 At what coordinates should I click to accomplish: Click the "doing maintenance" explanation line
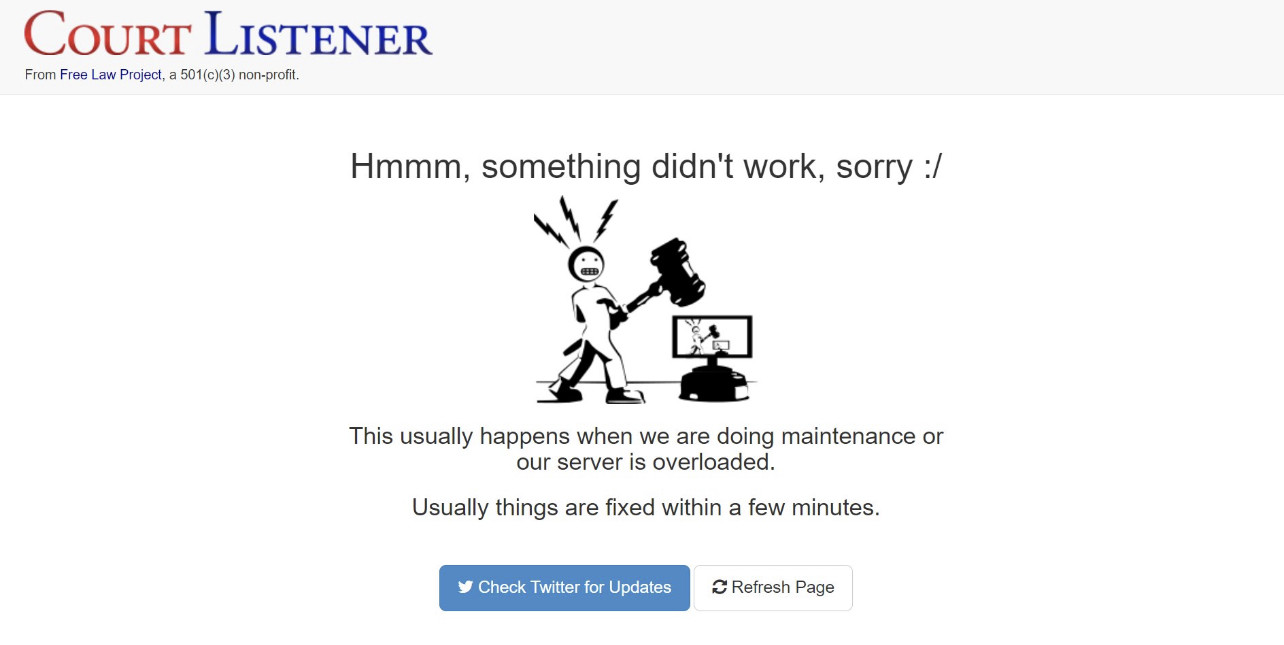(645, 437)
